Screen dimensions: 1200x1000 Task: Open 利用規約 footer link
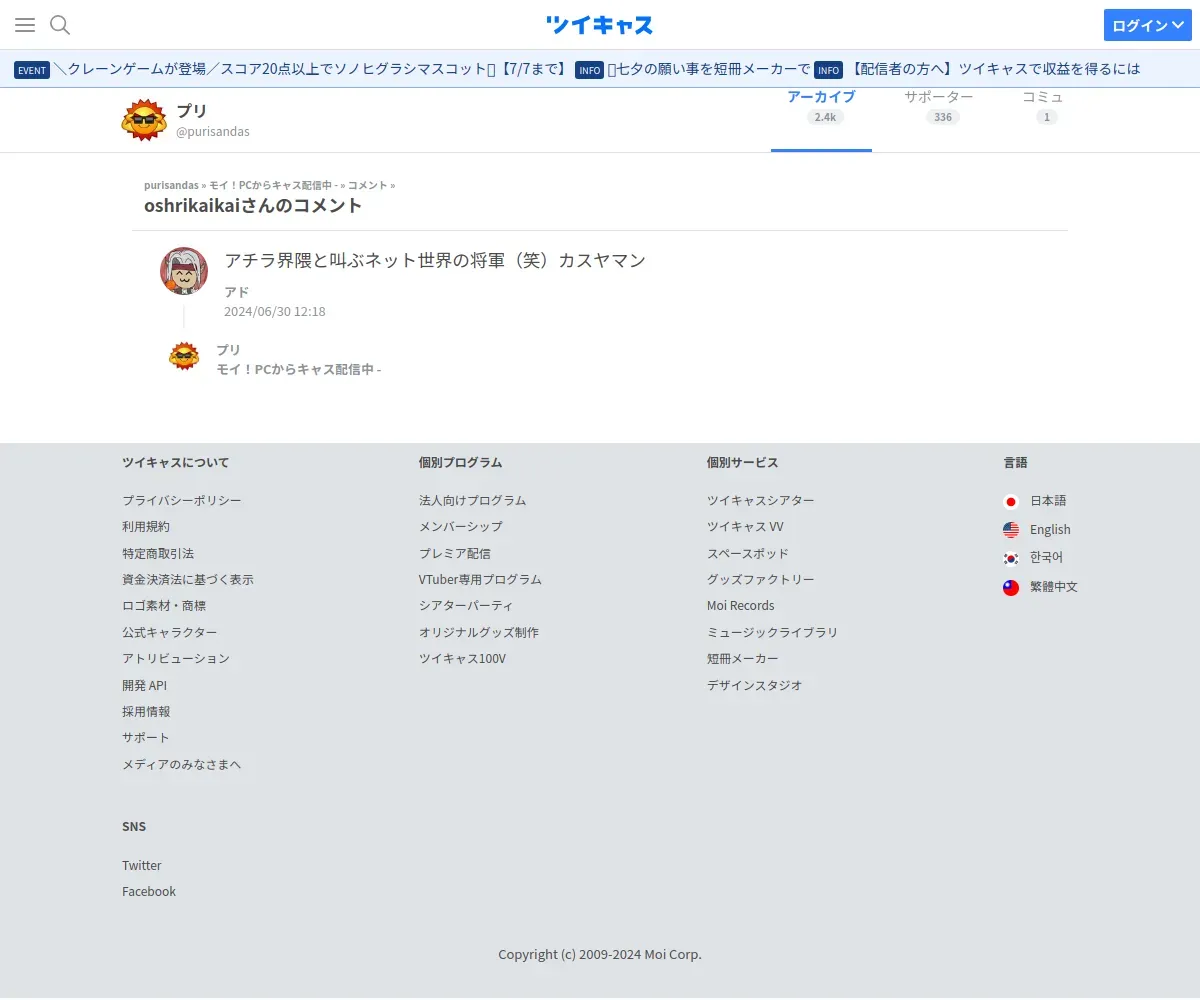pos(146,526)
